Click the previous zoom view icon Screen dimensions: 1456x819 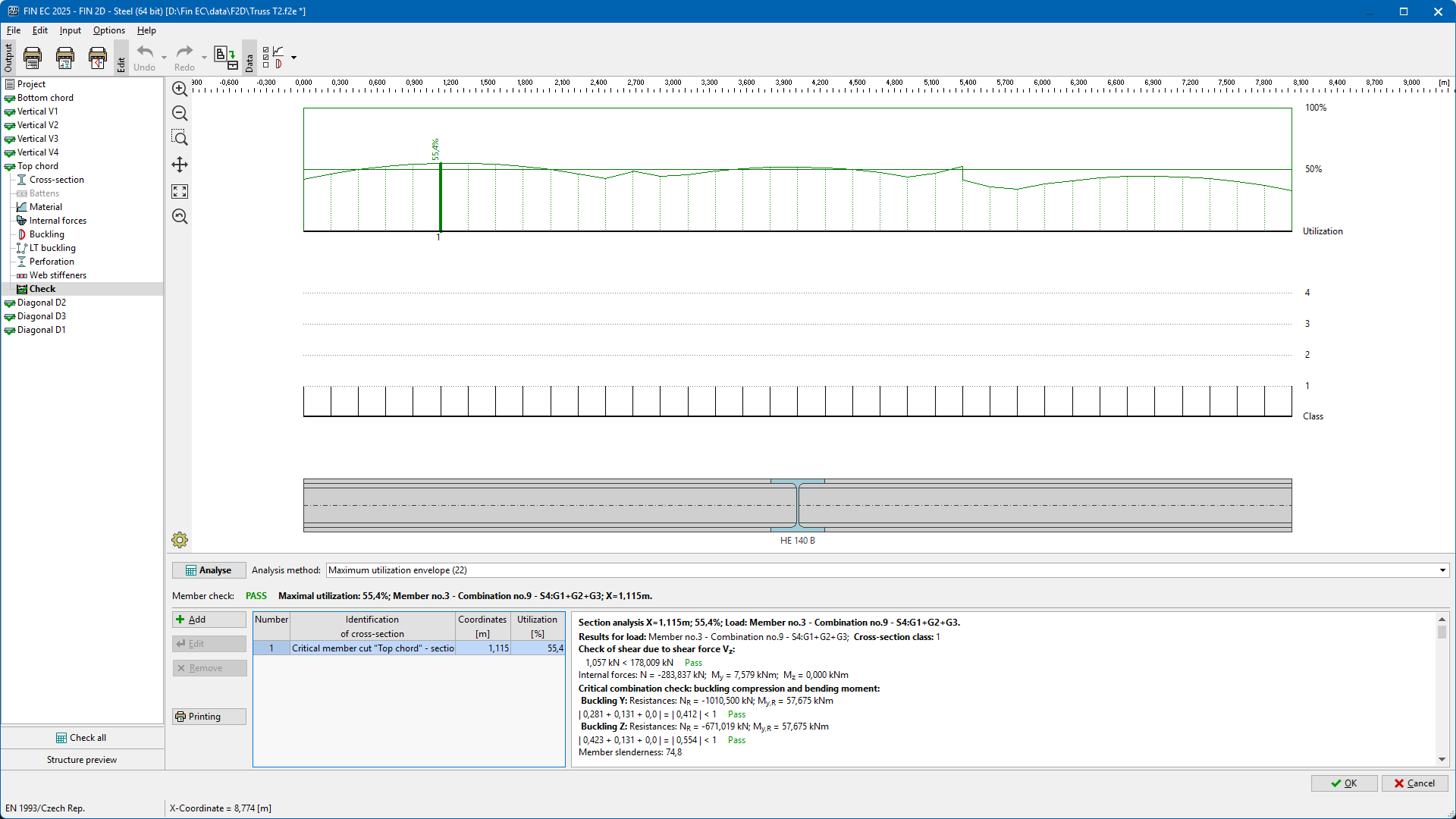(180, 217)
